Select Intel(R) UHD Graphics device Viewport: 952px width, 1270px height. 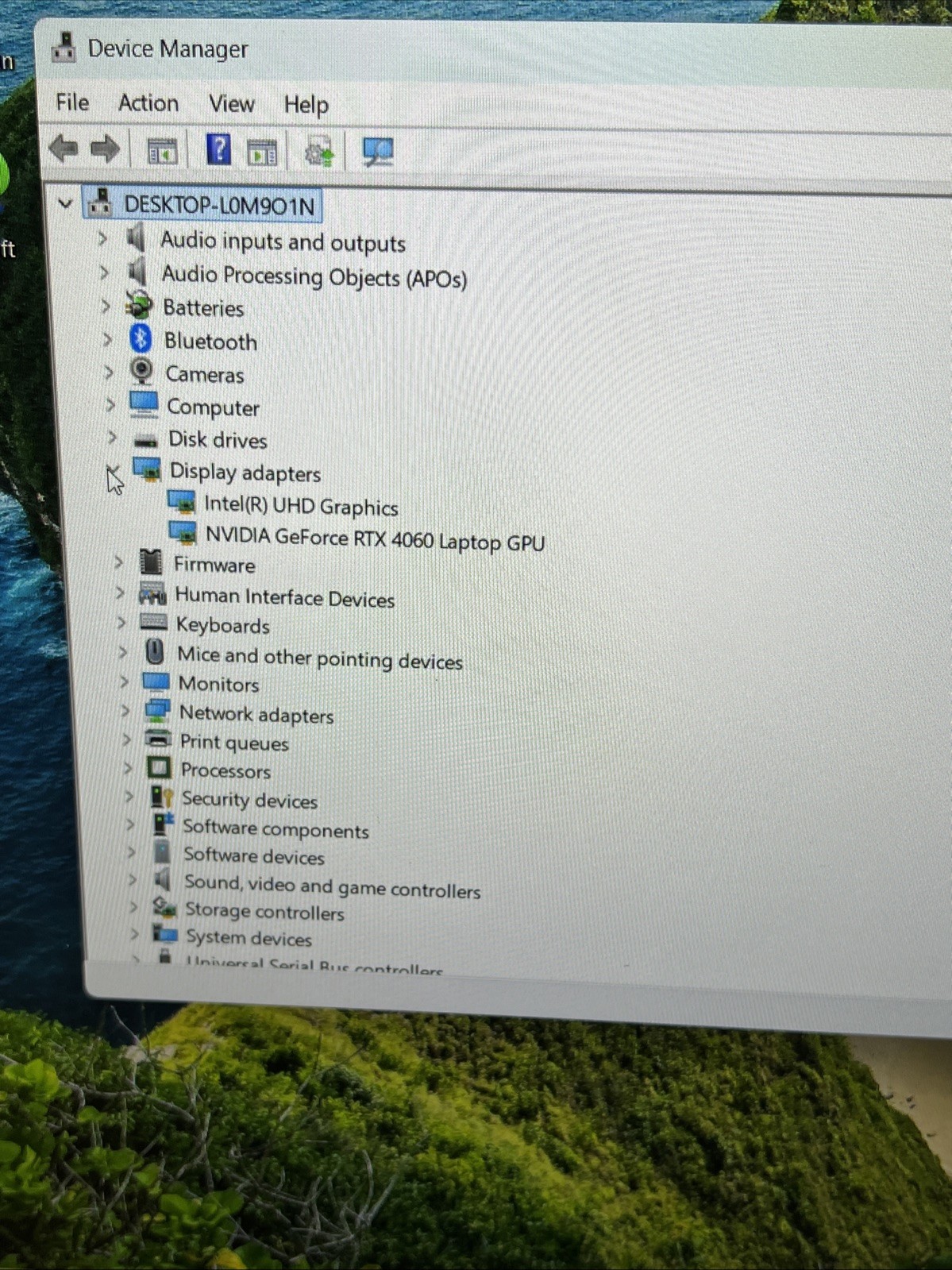(x=301, y=506)
